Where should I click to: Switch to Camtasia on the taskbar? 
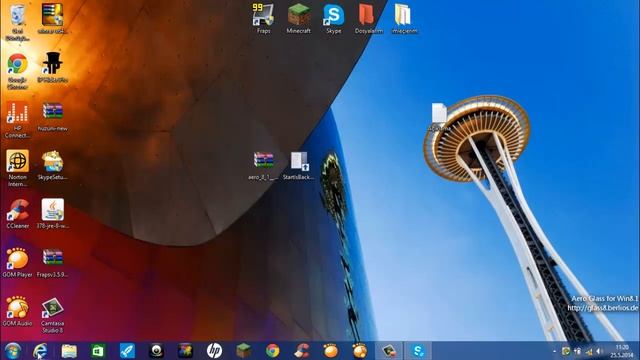(x=389, y=351)
